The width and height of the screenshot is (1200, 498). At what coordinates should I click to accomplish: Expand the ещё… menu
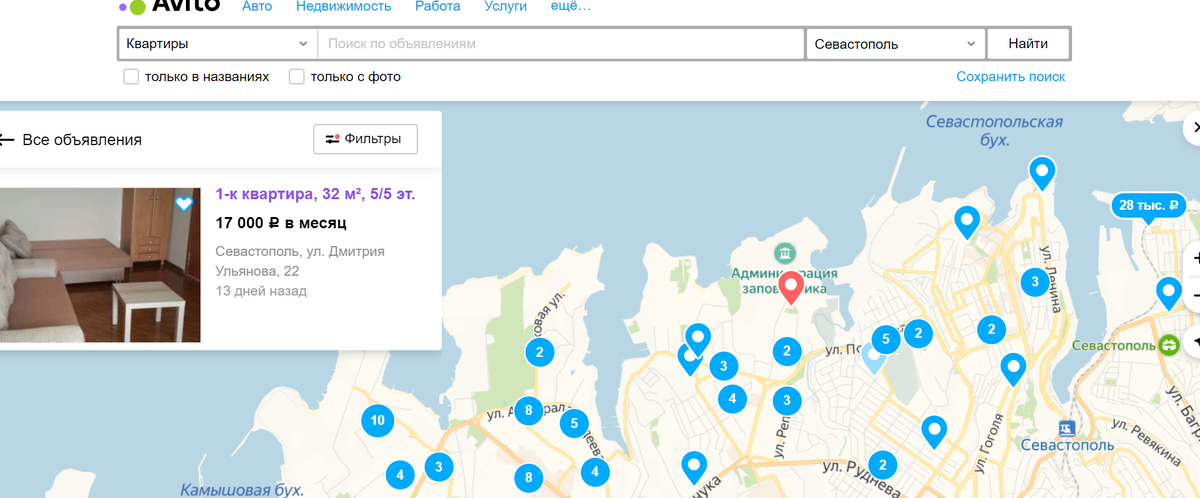[570, 6]
